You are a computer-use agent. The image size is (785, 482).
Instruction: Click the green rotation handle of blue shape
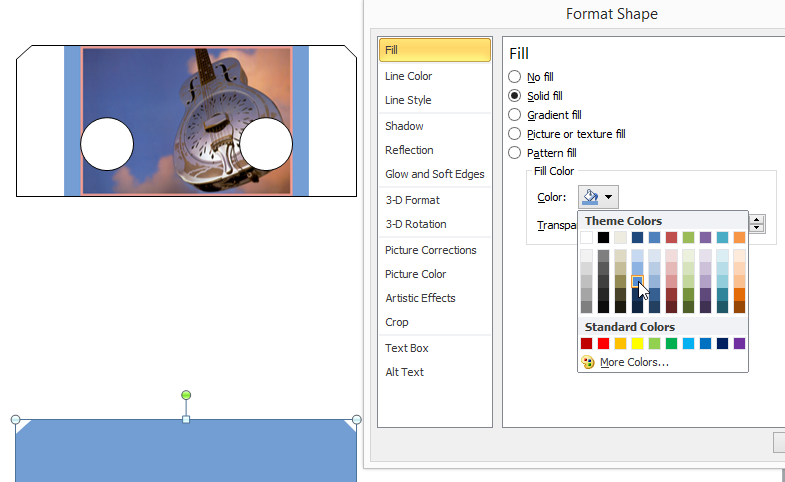186,395
